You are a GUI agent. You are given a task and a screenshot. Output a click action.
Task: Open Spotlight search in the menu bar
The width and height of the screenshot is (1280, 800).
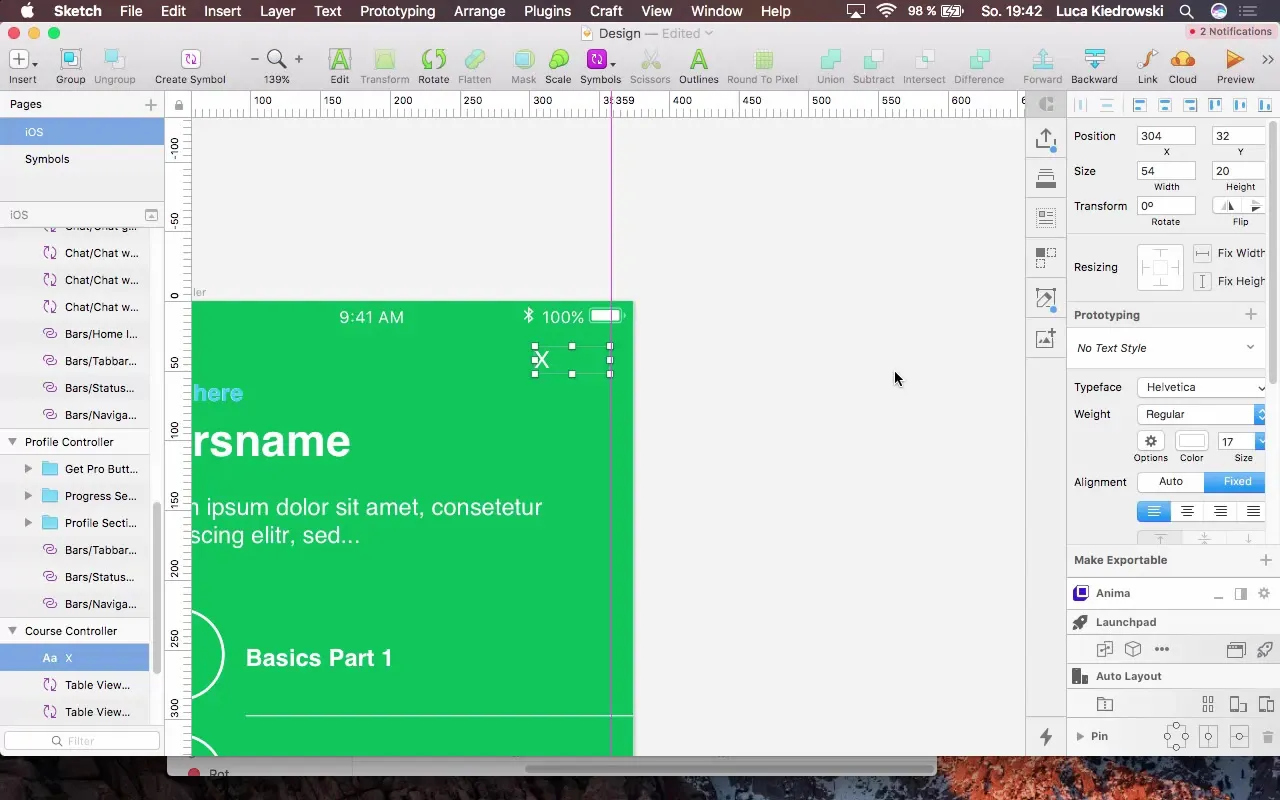point(1186,11)
